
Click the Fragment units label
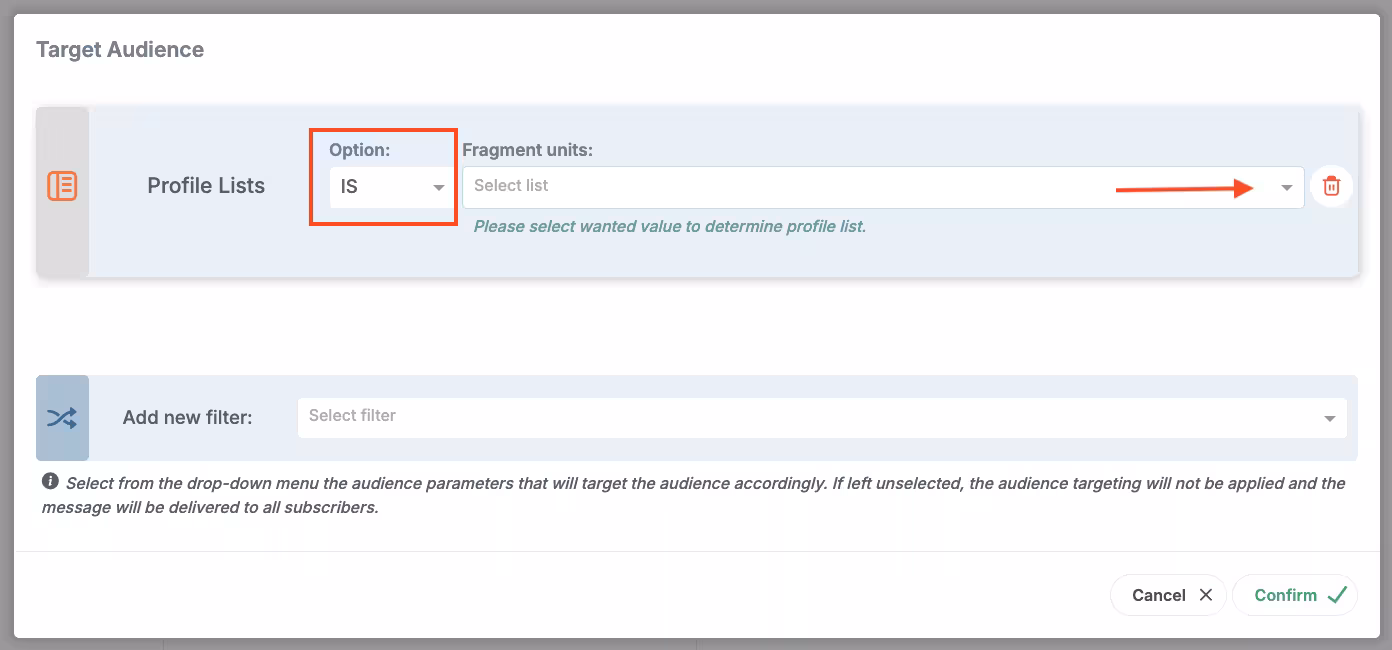(527, 150)
